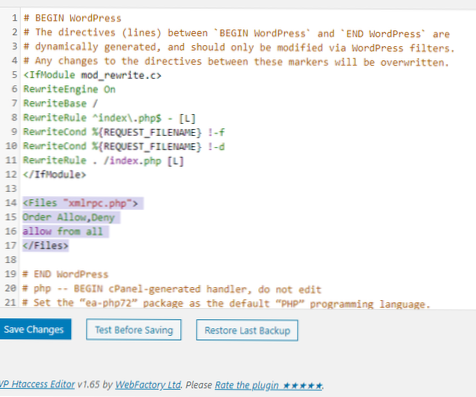This screenshot has height=397, width=476.
Task: Click the comment line starting 'dynamically generated'
Action: [239, 47]
